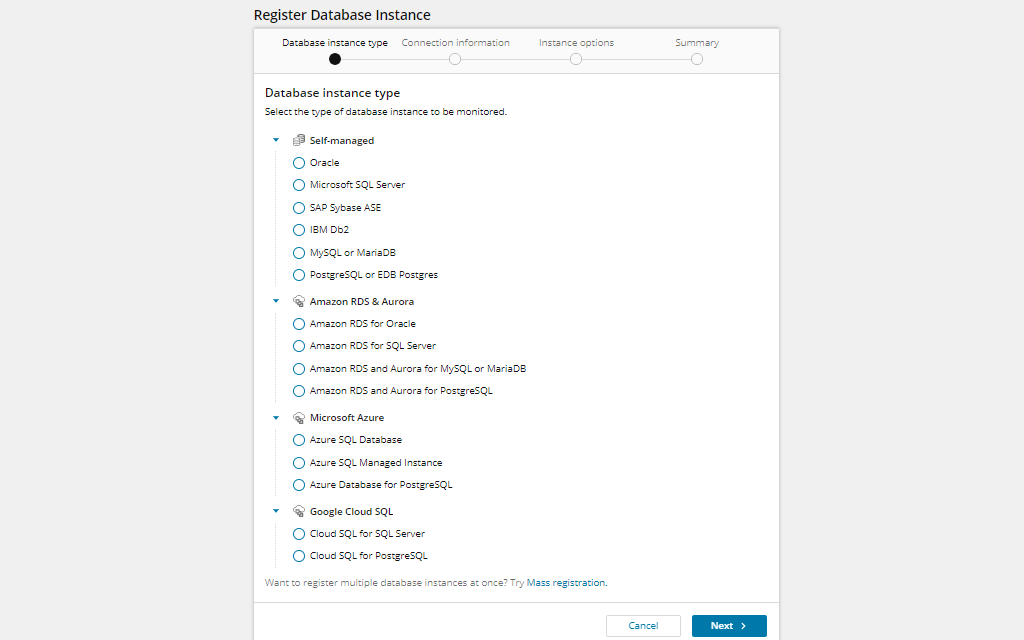Open the Mass registration link
1024x640 pixels.
coord(566,582)
